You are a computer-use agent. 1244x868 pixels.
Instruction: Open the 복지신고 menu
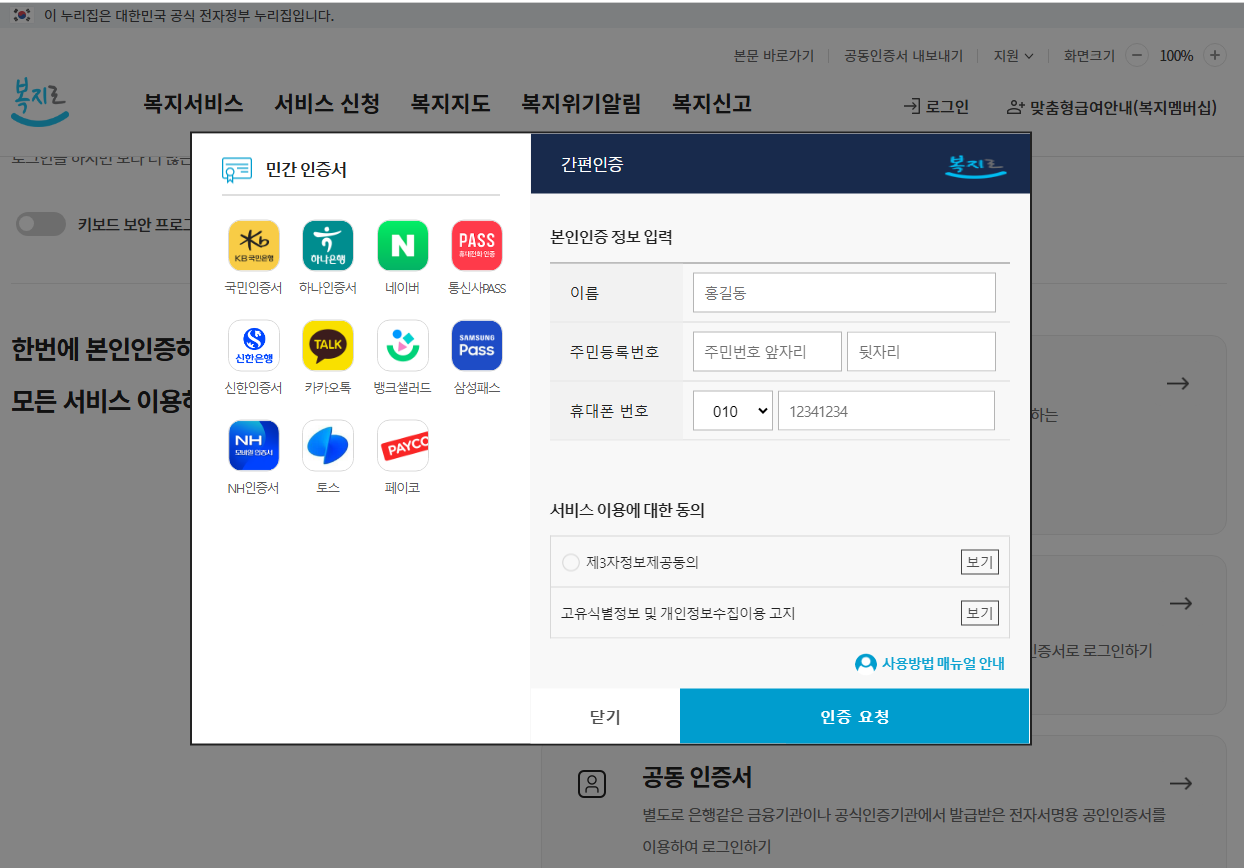pyautogui.click(x=711, y=103)
